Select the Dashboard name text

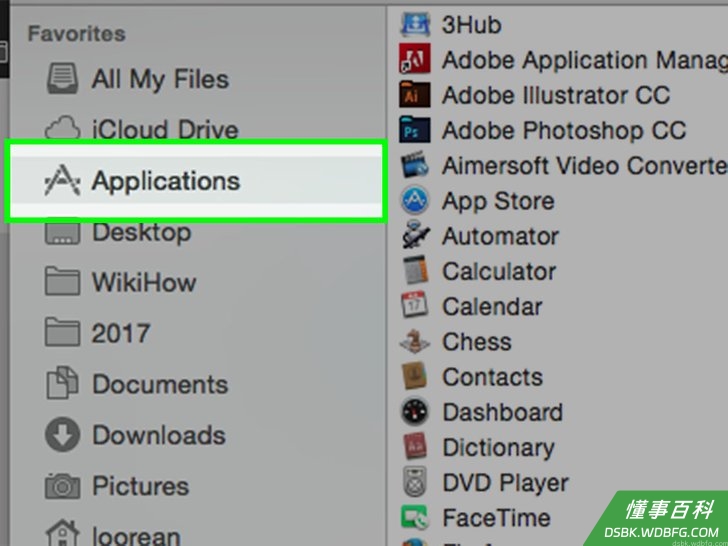point(502,412)
